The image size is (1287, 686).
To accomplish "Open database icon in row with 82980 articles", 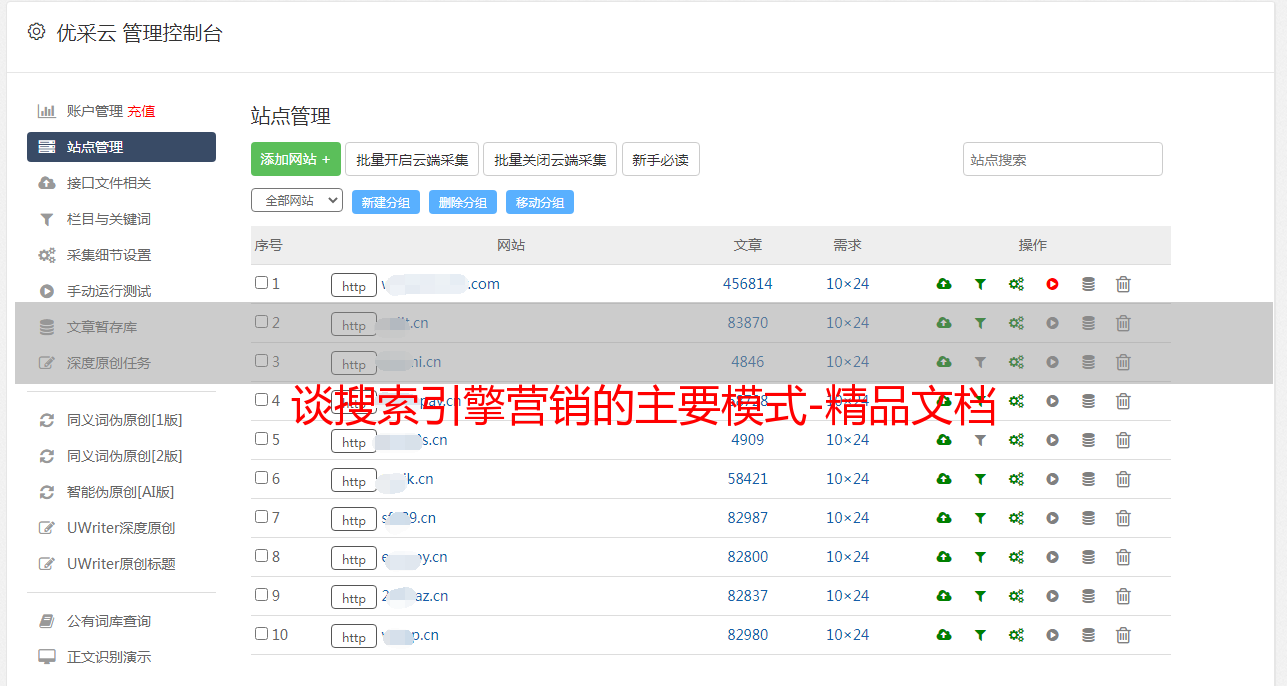I will pyautogui.click(x=1088, y=635).
